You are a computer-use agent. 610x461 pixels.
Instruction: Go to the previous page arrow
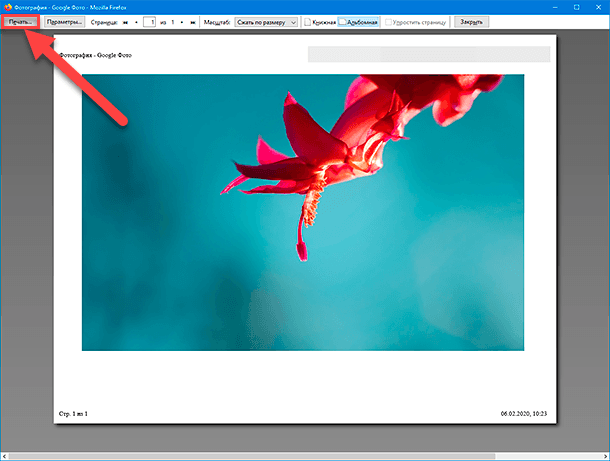coord(137,21)
